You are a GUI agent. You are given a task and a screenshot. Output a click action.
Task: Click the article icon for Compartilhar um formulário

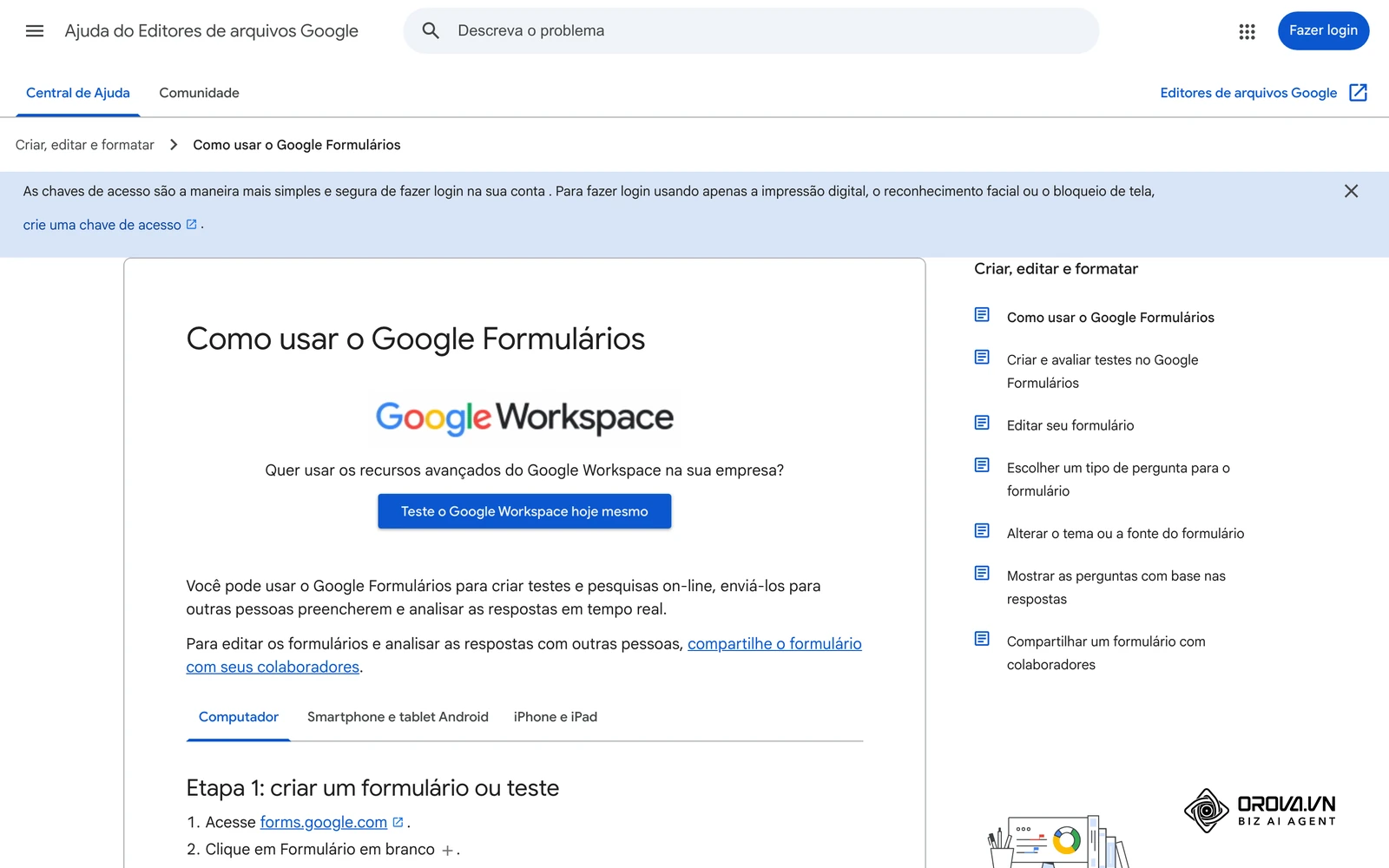[982, 639]
